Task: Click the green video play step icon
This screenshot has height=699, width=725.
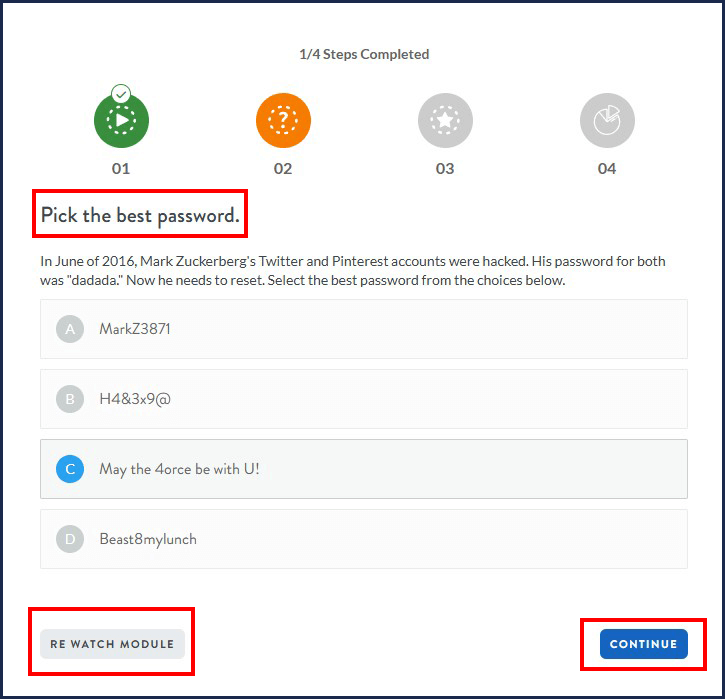Action: (121, 121)
